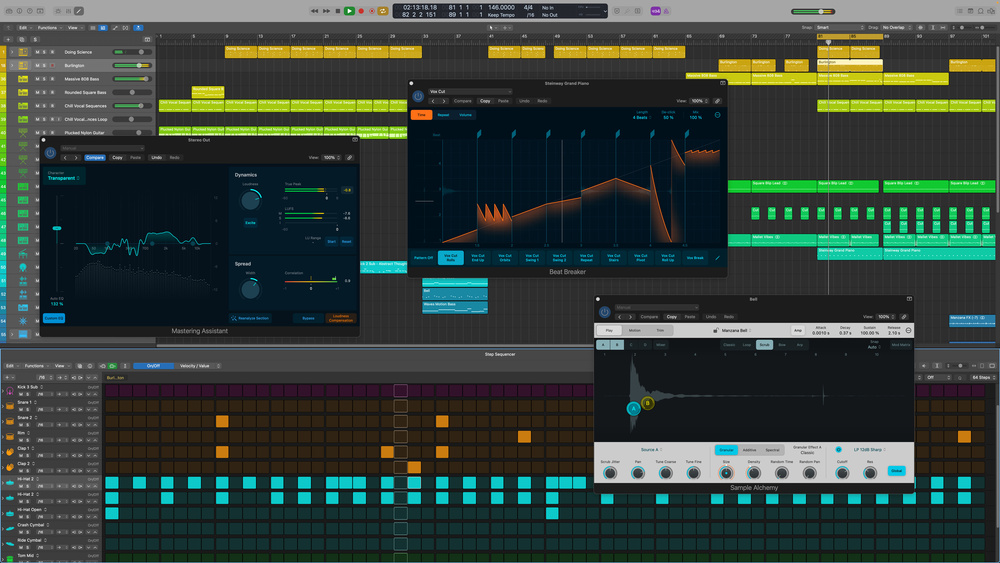This screenshot has height=563, width=1000.
Task: Select source handle A on the waveform
Action: [634, 409]
